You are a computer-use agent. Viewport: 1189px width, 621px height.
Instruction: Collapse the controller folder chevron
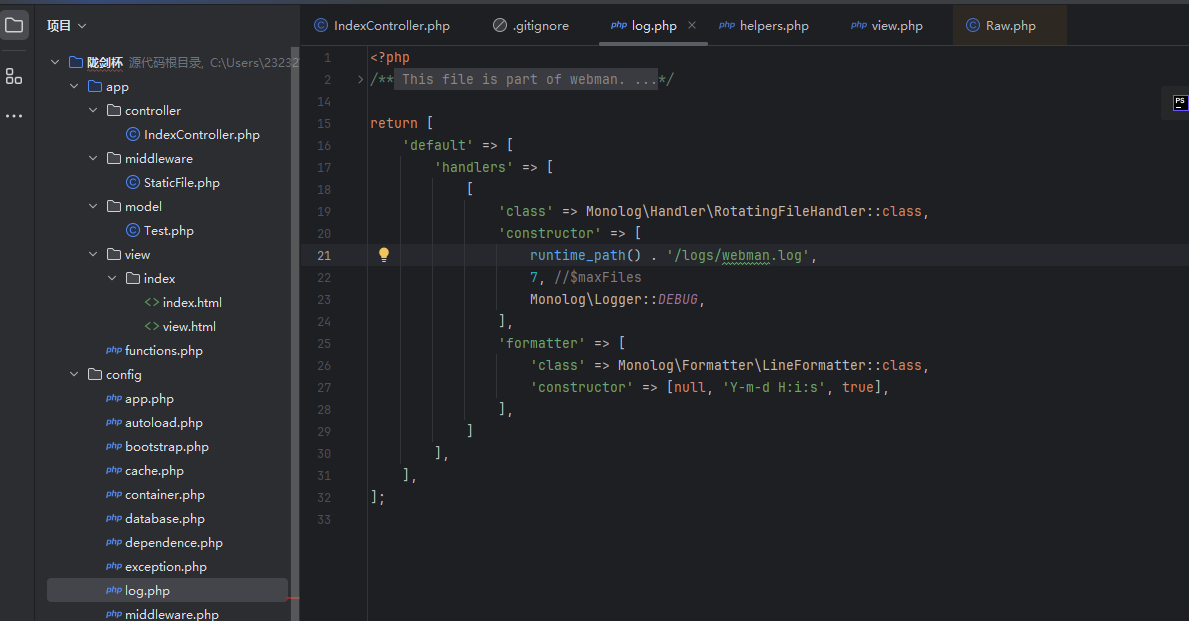(x=94, y=111)
